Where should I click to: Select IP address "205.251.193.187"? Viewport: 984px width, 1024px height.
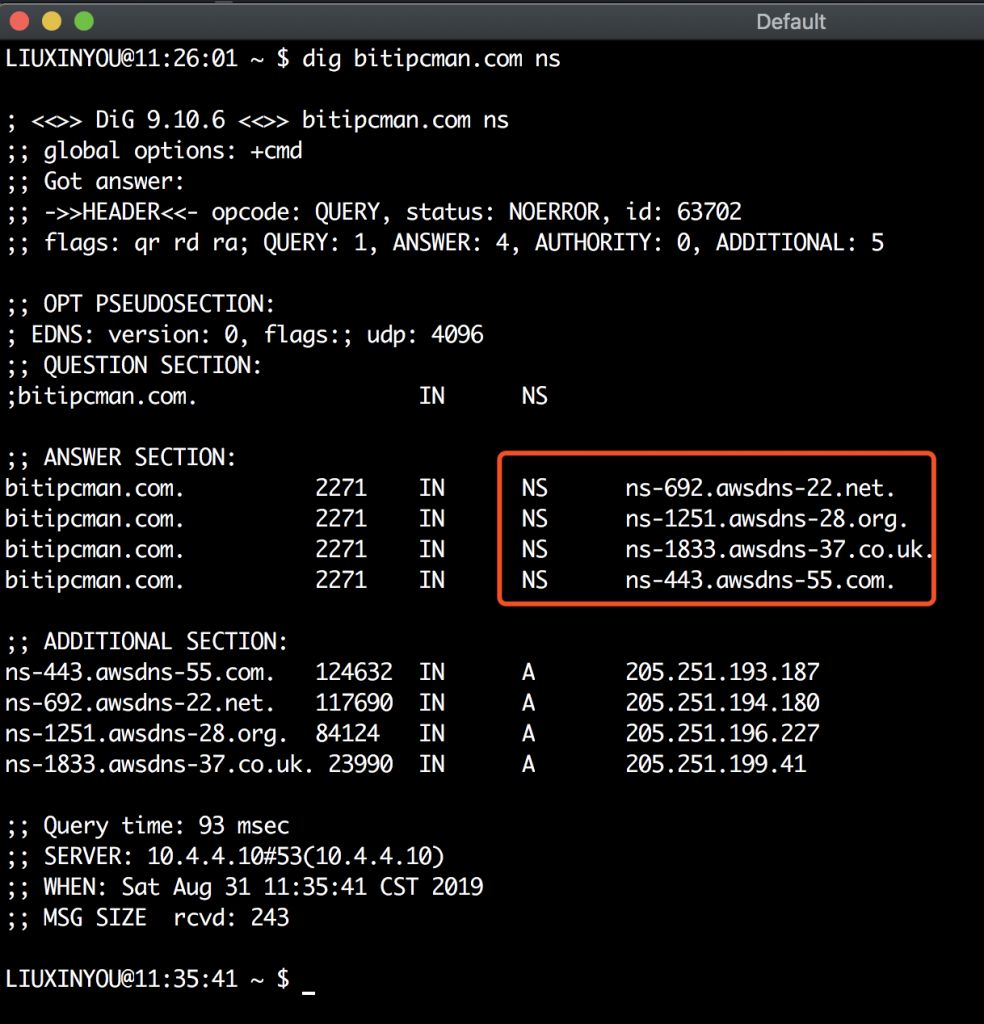click(722, 673)
